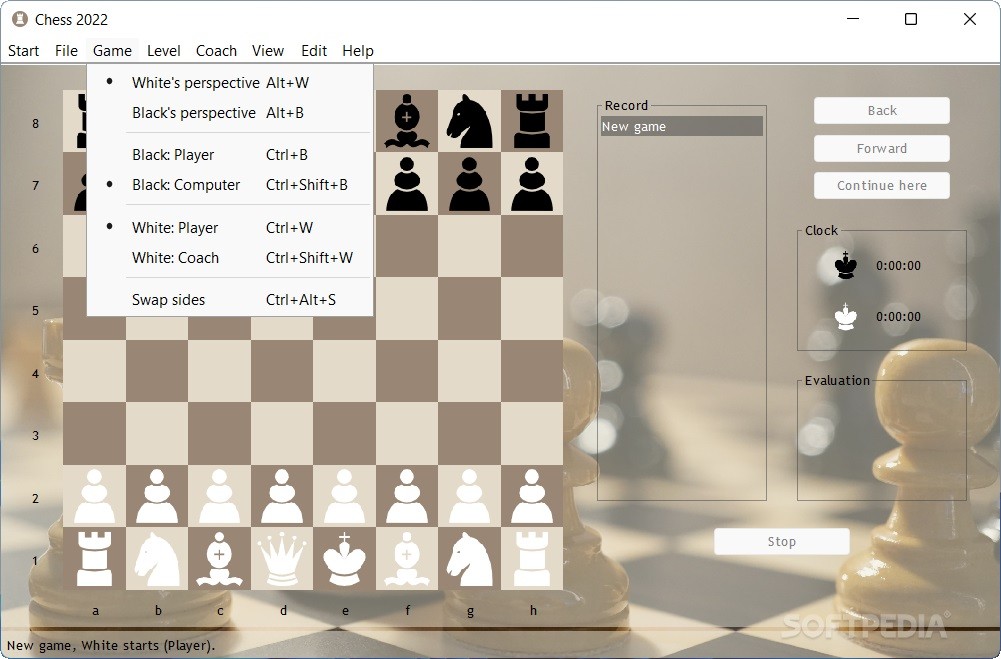Click the Chess 2022 app icon in title bar
This screenshot has height=659, width=1001.
[20, 19]
